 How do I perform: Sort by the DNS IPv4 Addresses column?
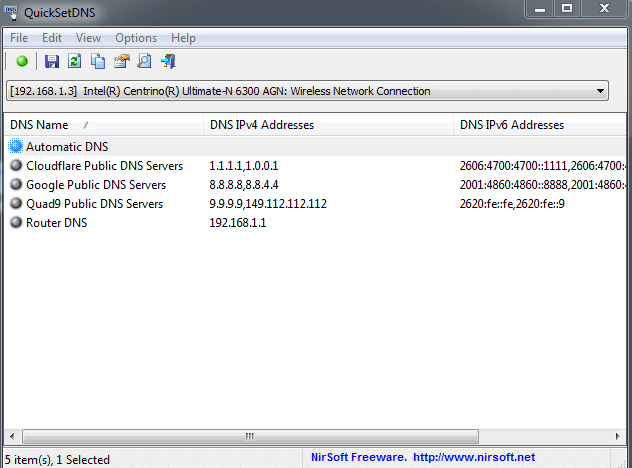[262, 125]
